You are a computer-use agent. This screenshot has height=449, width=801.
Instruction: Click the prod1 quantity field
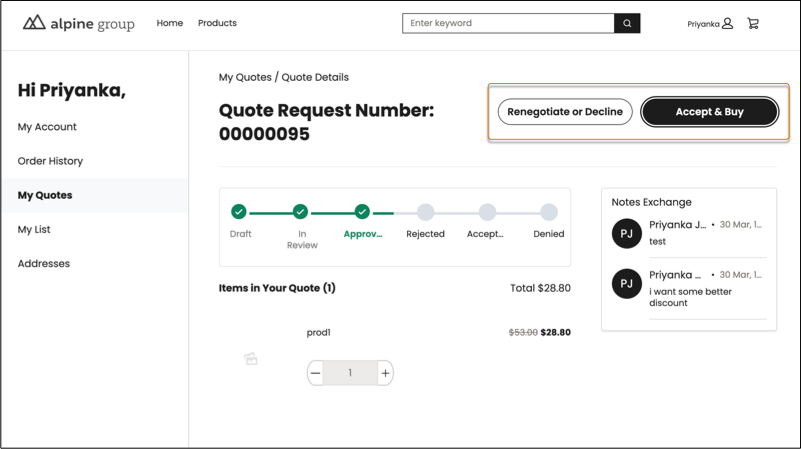[350, 373]
